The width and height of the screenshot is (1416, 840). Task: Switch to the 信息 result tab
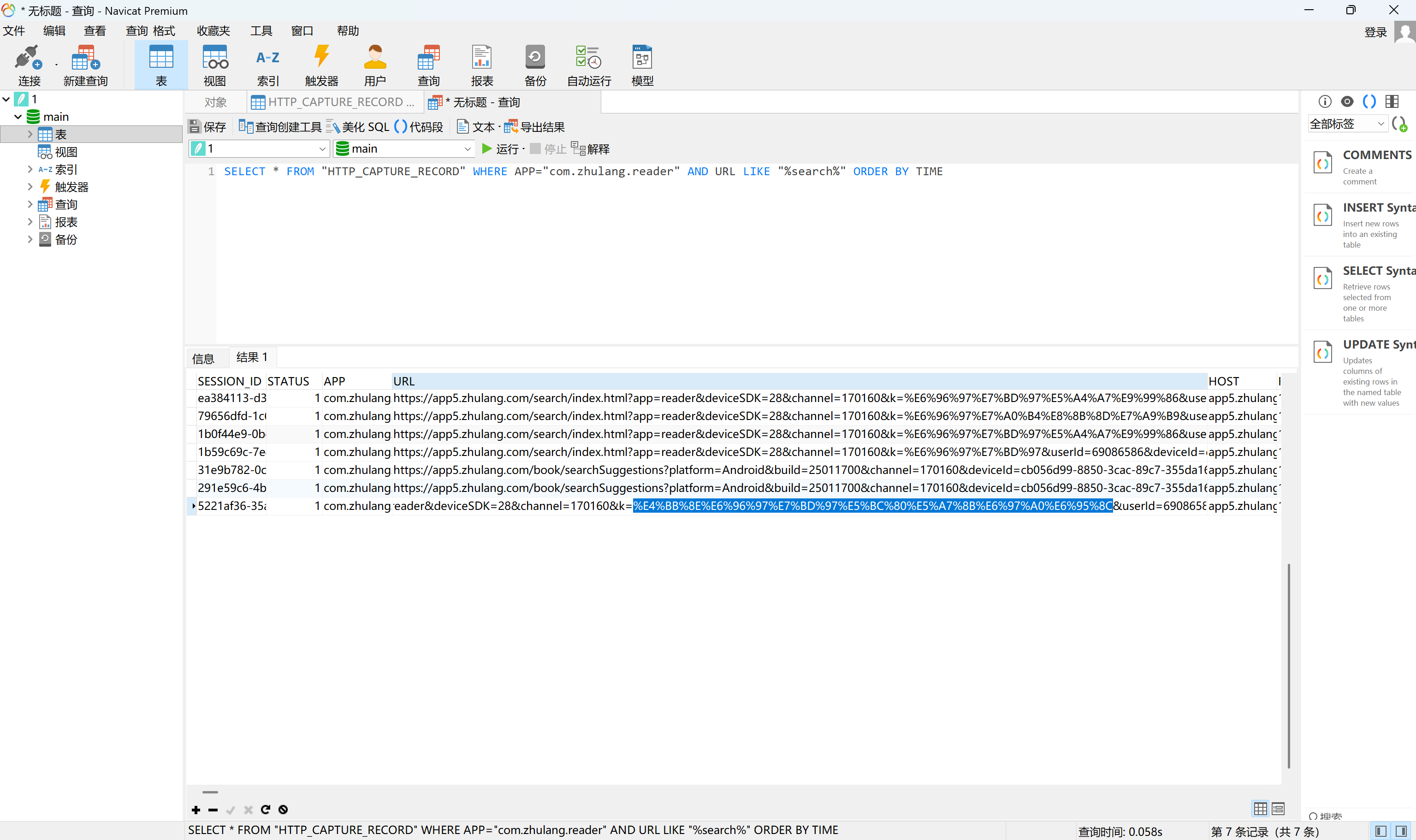tap(203, 358)
